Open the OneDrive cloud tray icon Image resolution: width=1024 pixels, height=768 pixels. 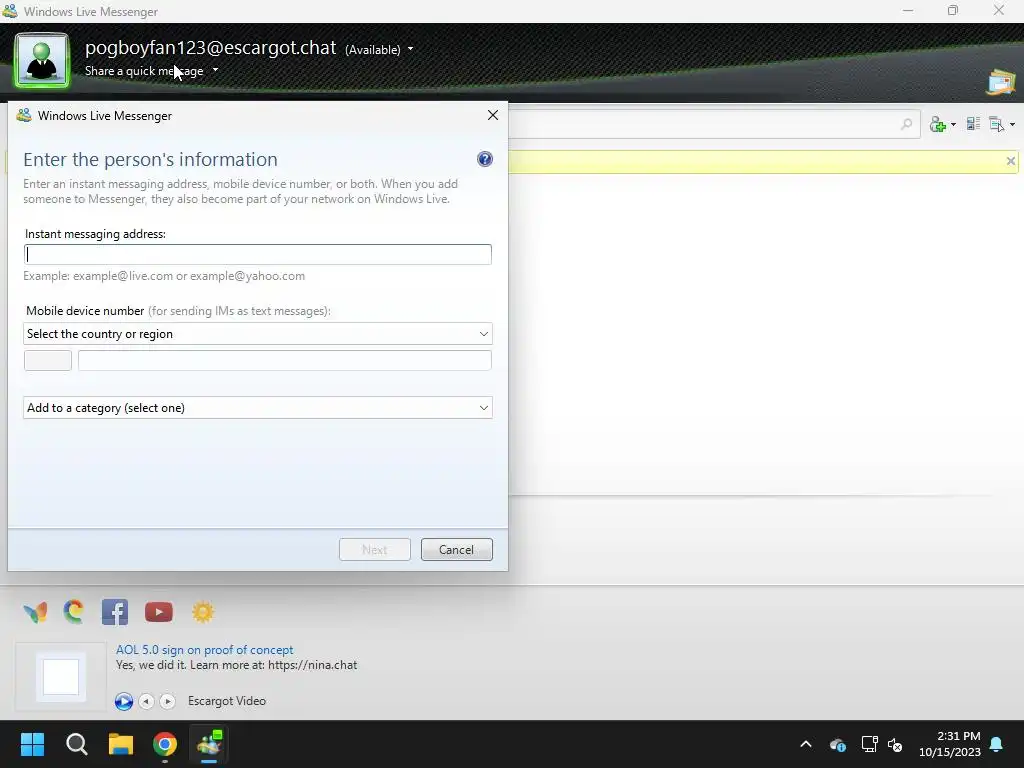pos(838,744)
